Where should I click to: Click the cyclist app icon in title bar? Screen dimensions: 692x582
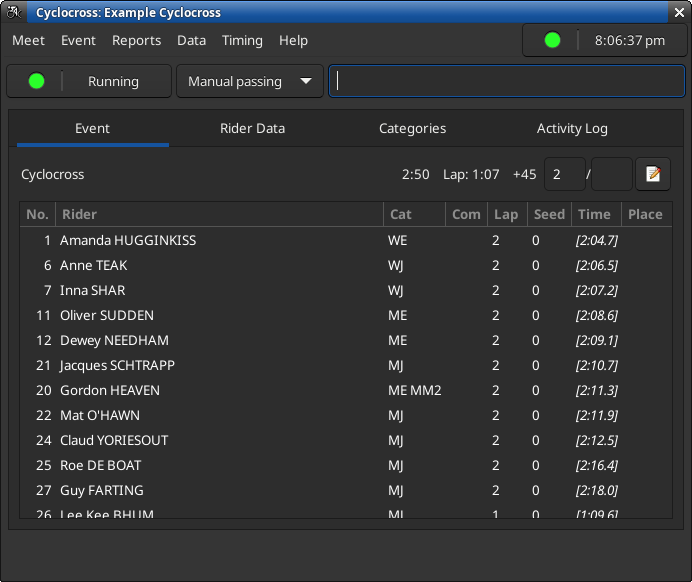(14, 12)
